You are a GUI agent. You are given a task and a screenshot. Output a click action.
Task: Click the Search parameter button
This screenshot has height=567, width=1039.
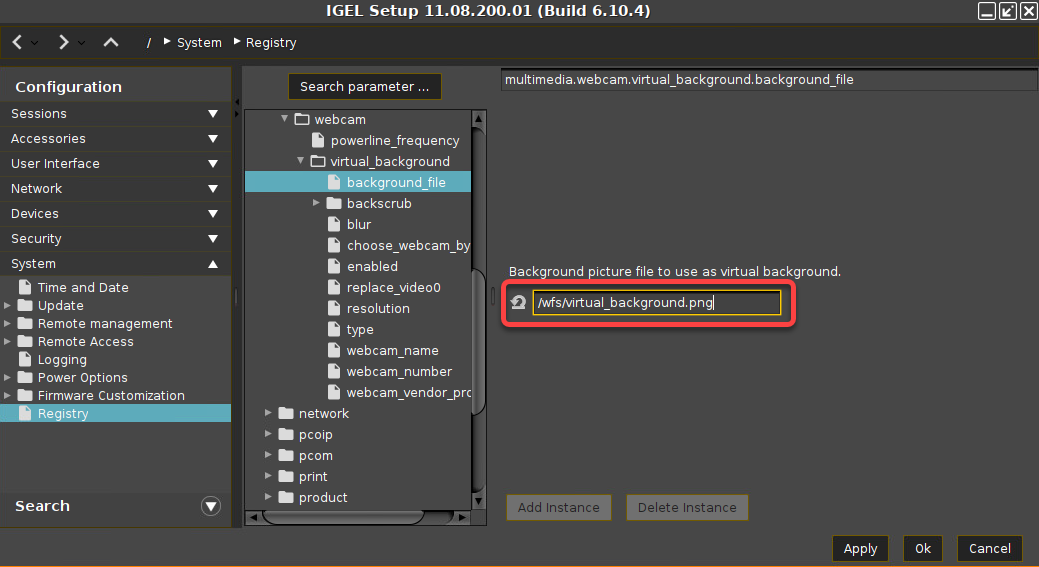tap(364, 87)
